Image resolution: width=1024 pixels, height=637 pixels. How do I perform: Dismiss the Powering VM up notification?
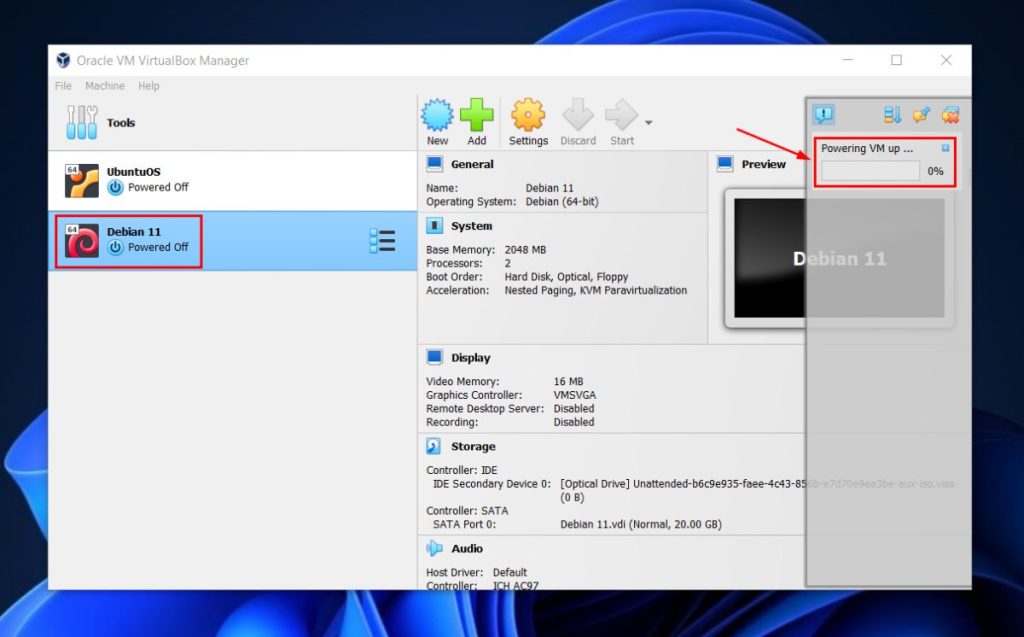pos(943,147)
